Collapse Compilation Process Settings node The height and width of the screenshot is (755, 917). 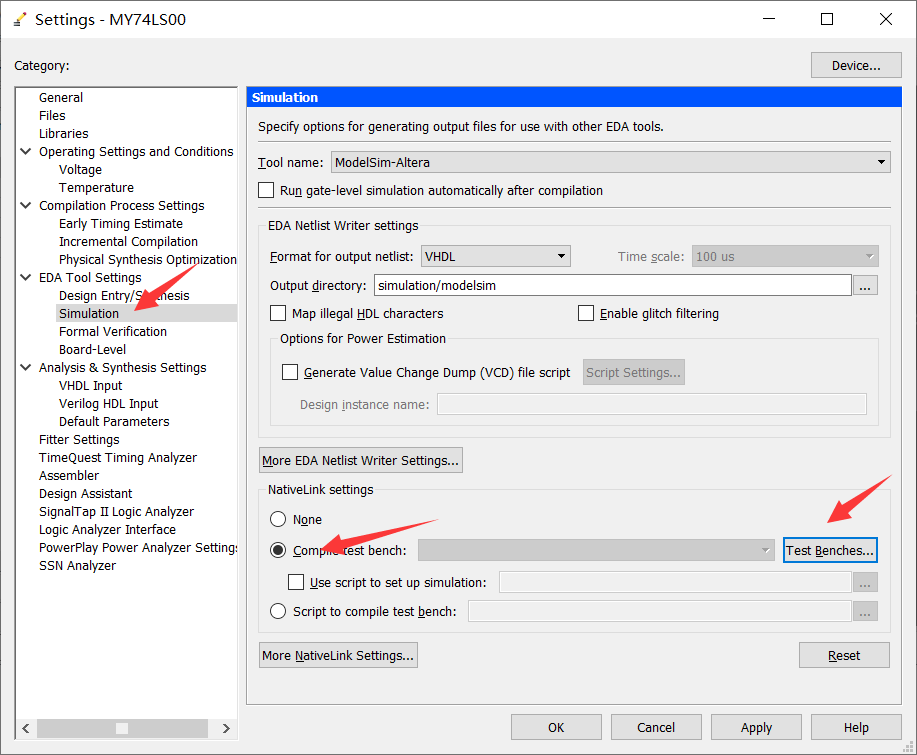[26, 205]
